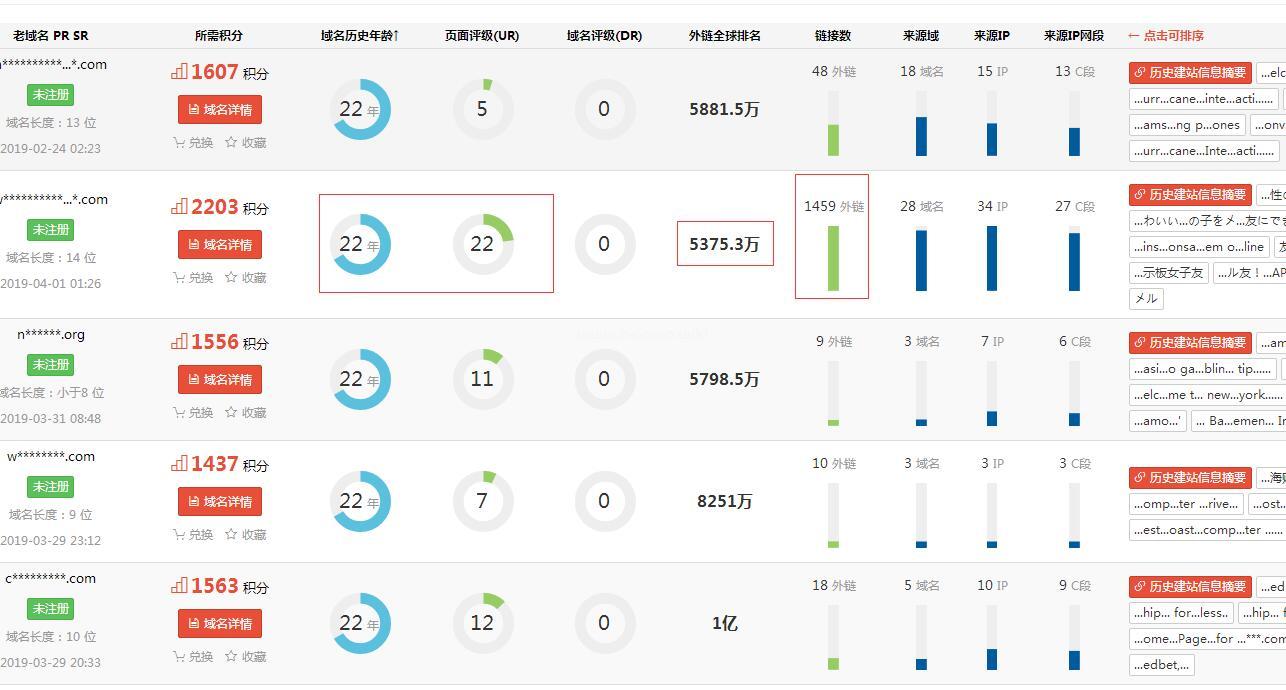Viewport: 1286px width, 690px height.
Task: Click the 未注册 badge under w********.com
Action: pyautogui.click(x=50, y=487)
